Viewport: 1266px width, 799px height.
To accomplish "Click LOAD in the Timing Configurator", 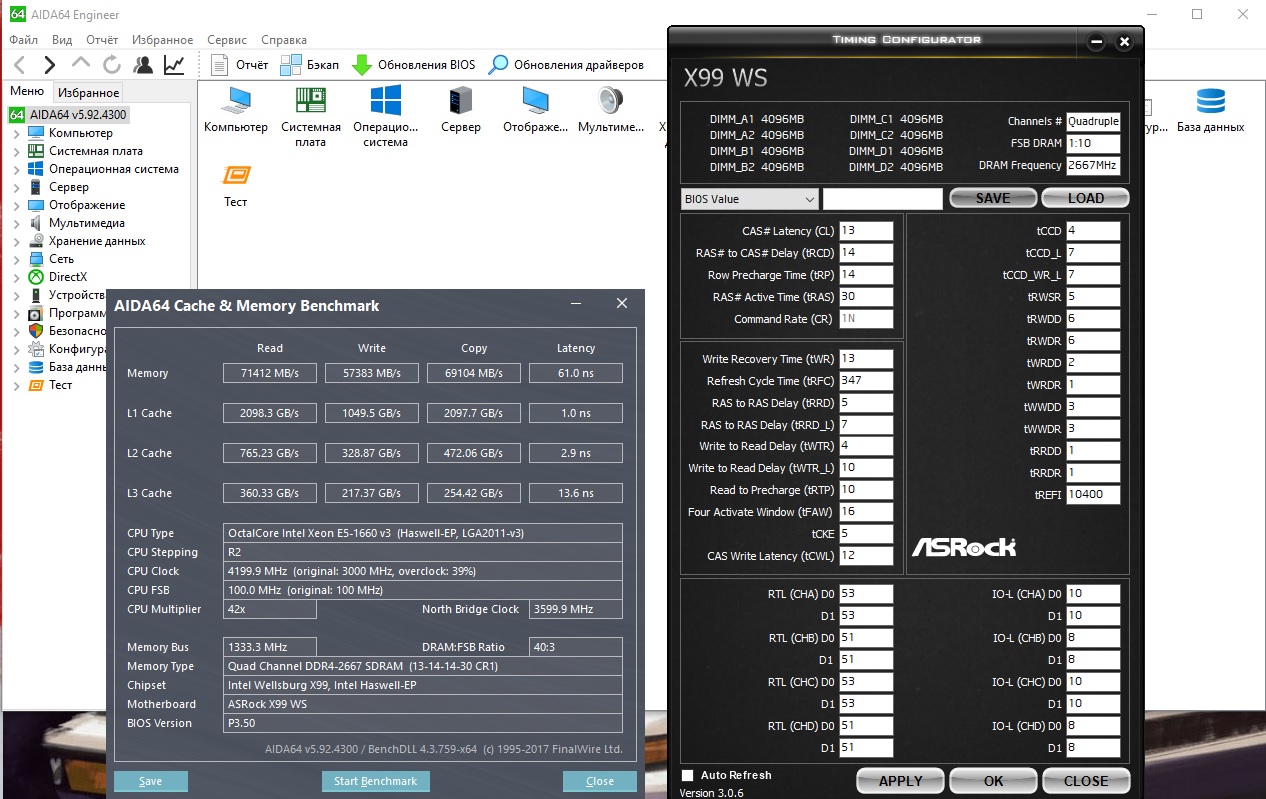I will [1086, 198].
